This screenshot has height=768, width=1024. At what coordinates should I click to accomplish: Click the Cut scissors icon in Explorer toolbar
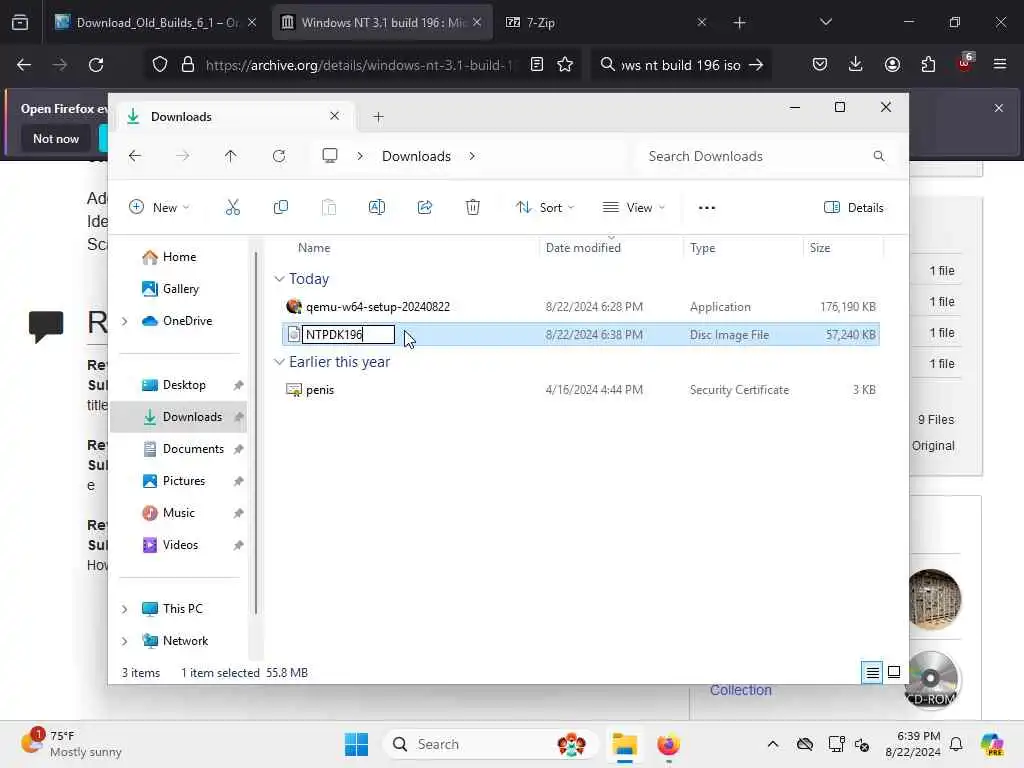click(x=232, y=208)
